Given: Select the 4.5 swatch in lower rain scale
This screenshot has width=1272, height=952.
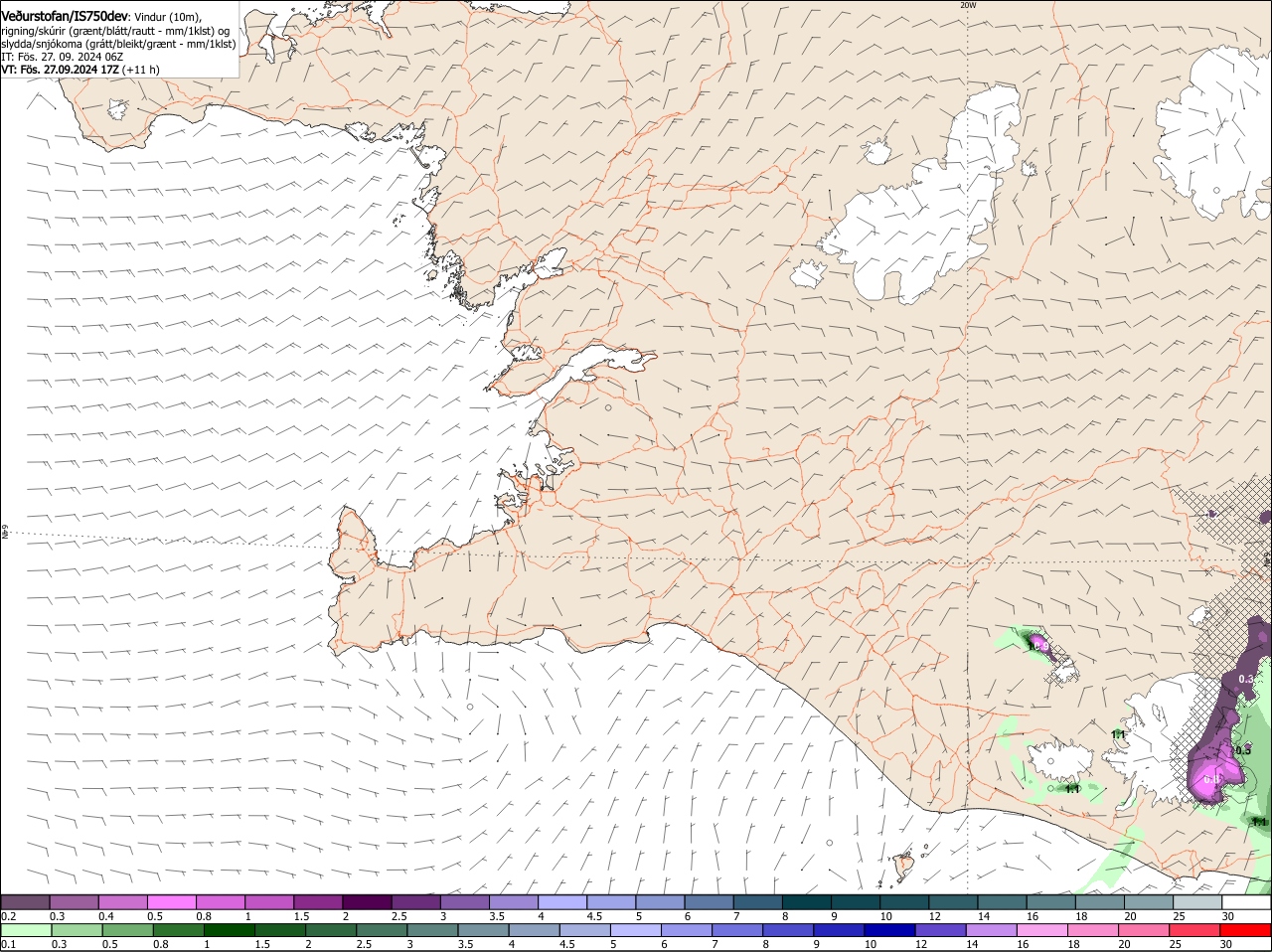Looking at the screenshot, I should 583,930.
